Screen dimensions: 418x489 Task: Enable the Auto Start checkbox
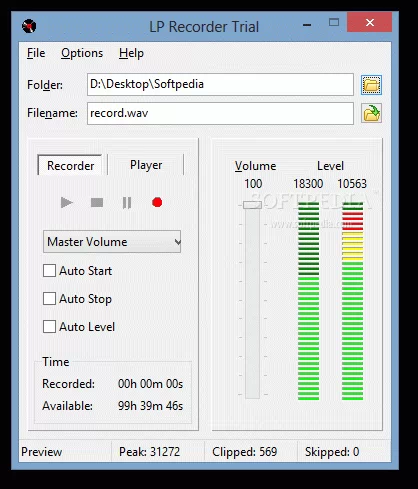click(49, 271)
